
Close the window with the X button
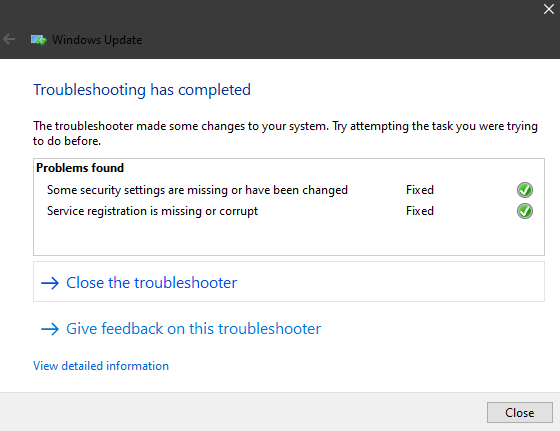tap(549, 9)
